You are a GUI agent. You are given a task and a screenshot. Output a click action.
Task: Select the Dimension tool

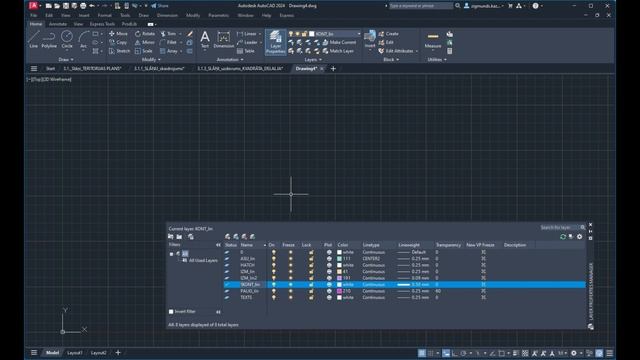point(224,40)
